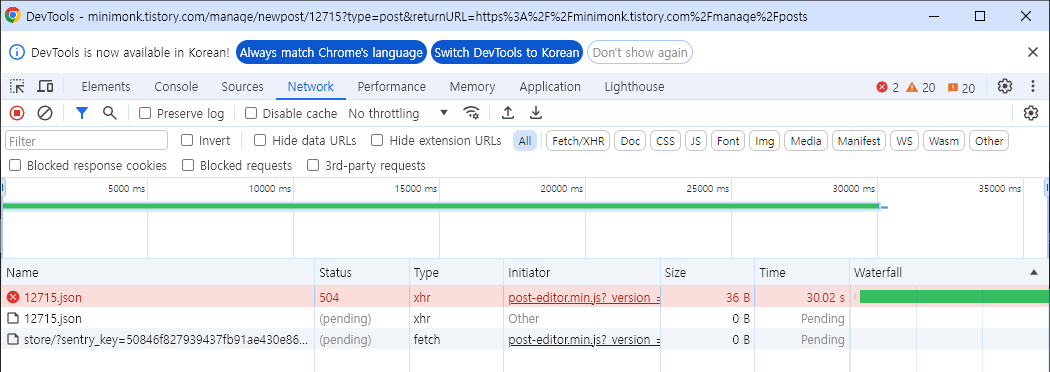Viewport: 1050px width, 372px height.
Task: Filter by Img requests
Action: pyautogui.click(x=765, y=141)
